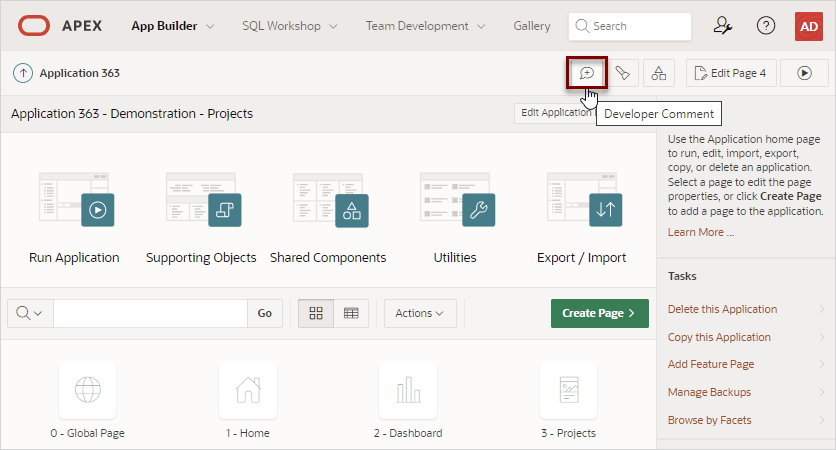Viewport: 836px width, 450px height.
Task: Click the 3 - Projects label
Action: (x=568, y=433)
